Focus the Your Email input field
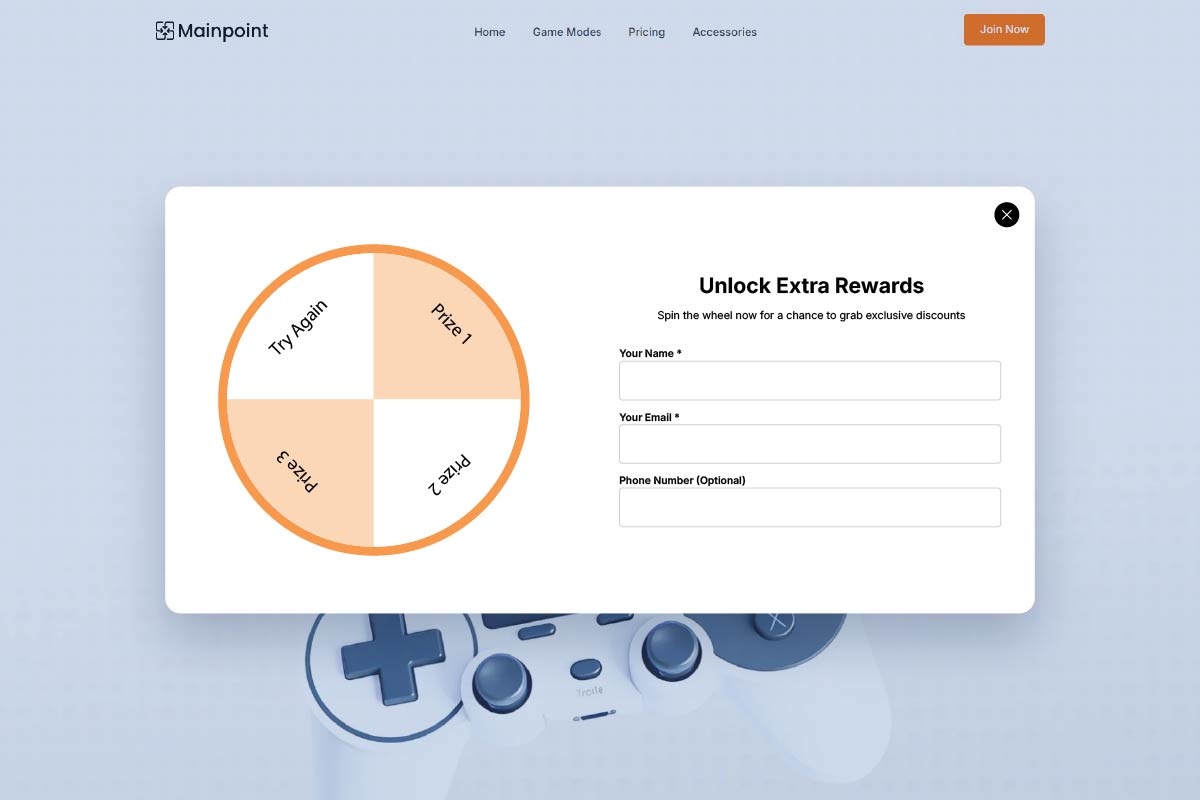 click(x=810, y=444)
